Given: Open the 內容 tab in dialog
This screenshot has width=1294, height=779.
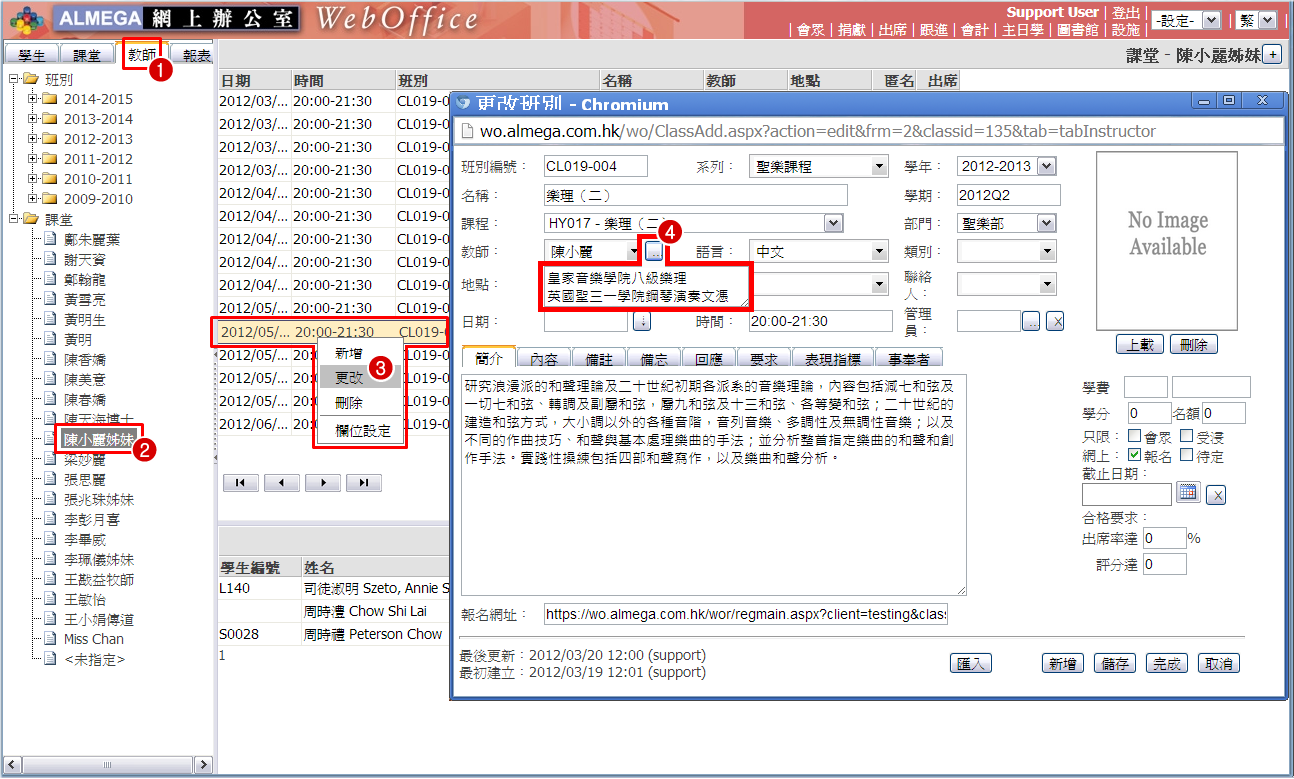Looking at the screenshot, I should click(x=544, y=359).
